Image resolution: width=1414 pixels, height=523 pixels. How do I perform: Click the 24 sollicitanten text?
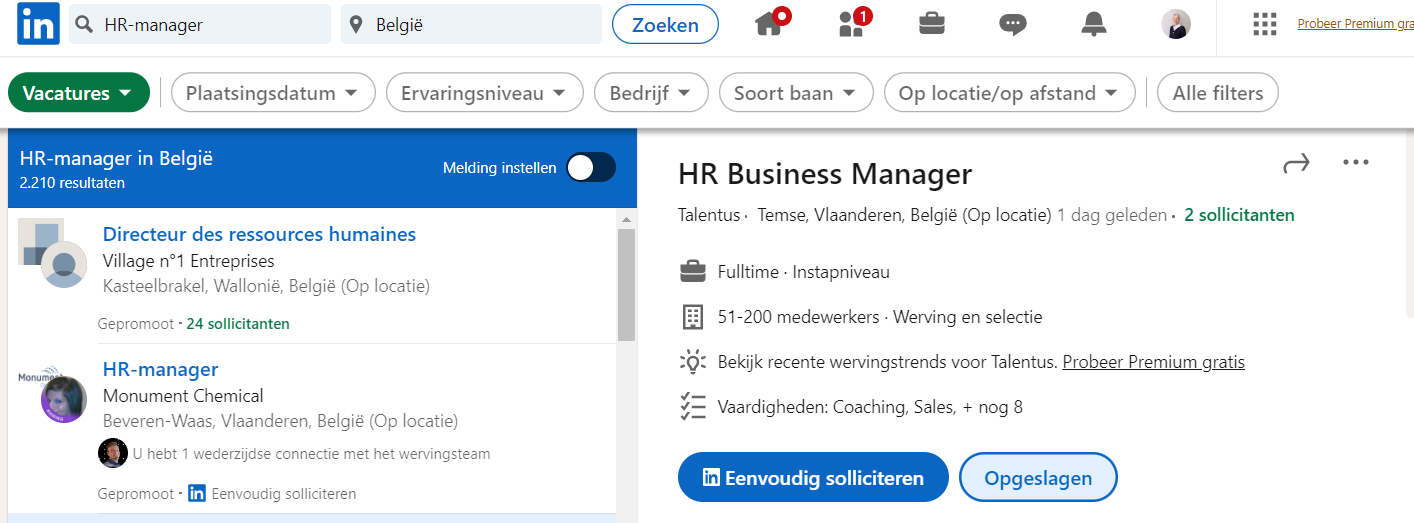click(238, 323)
